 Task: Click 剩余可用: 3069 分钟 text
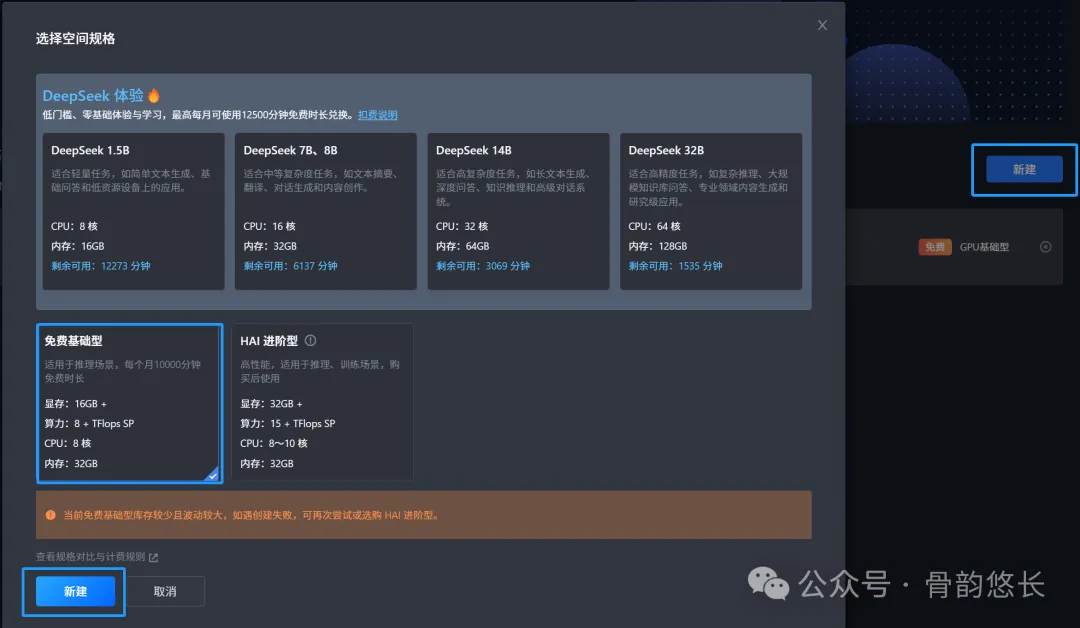[483, 266]
